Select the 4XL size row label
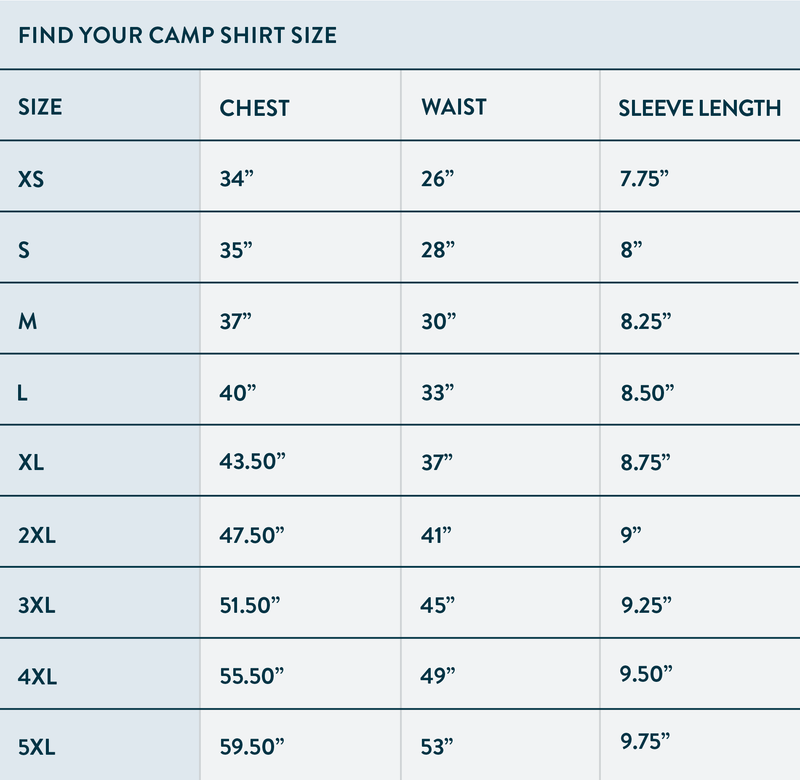Image resolution: width=800 pixels, height=780 pixels. (x=38, y=676)
